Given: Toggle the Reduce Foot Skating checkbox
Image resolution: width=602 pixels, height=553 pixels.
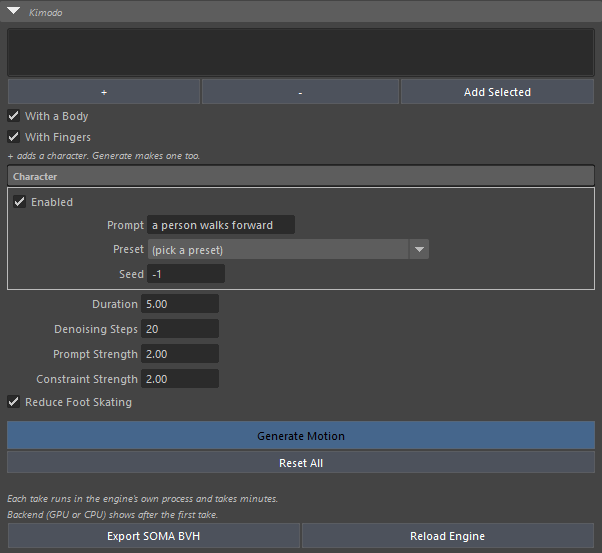Looking at the screenshot, I should [14, 402].
